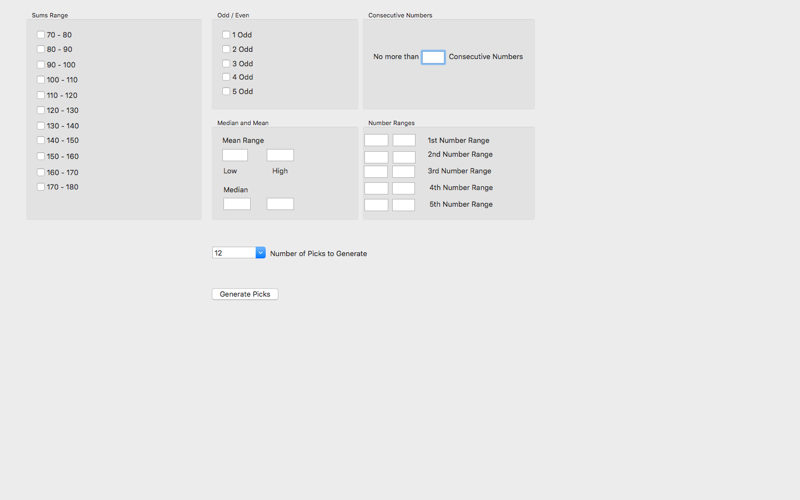Select the 3rd Number Range low field
This screenshot has width=800, height=500.
[x=376, y=171]
